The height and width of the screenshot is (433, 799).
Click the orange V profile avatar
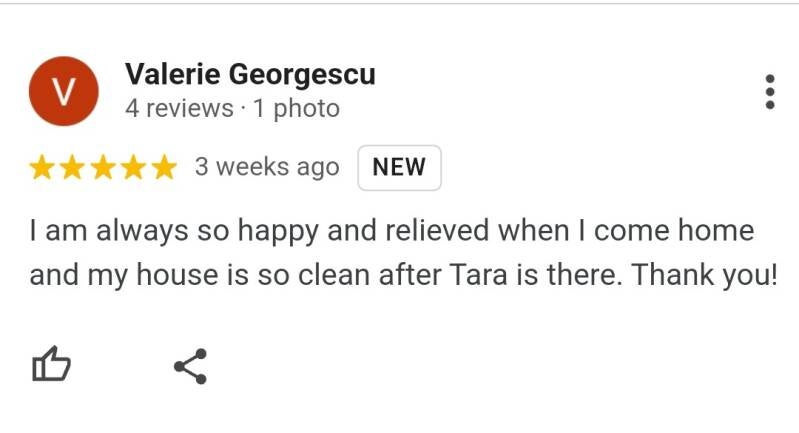pyautogui.click(x=63, y=92)
